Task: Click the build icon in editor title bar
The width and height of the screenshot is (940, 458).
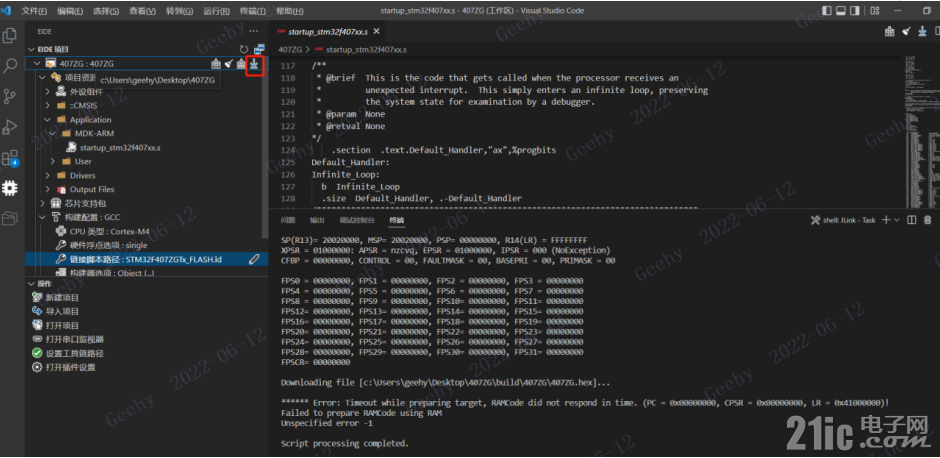Action: (891, 31)
